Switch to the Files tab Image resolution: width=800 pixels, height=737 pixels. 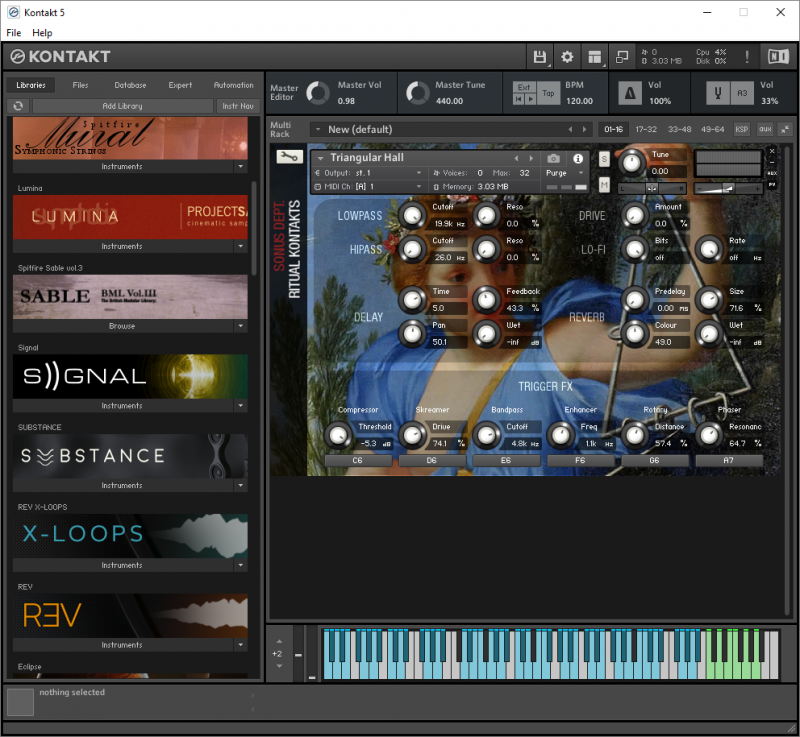pos(80,85)
